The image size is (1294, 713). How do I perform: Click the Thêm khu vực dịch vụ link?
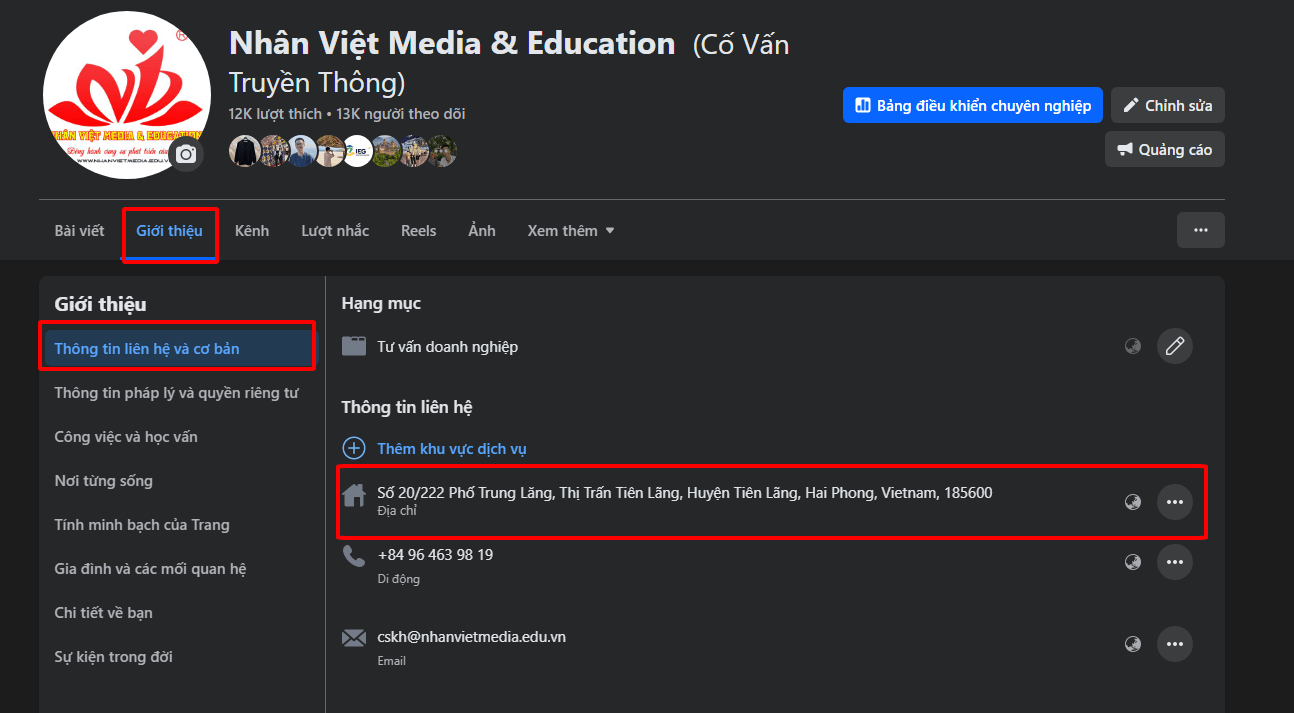coord(452,449)
